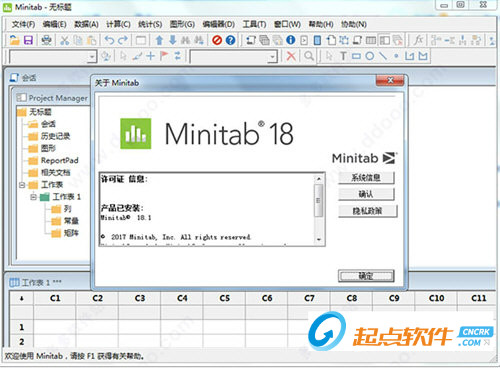Collapse the 工作表 tree node

pyautogui.click(x=22, y=185)
